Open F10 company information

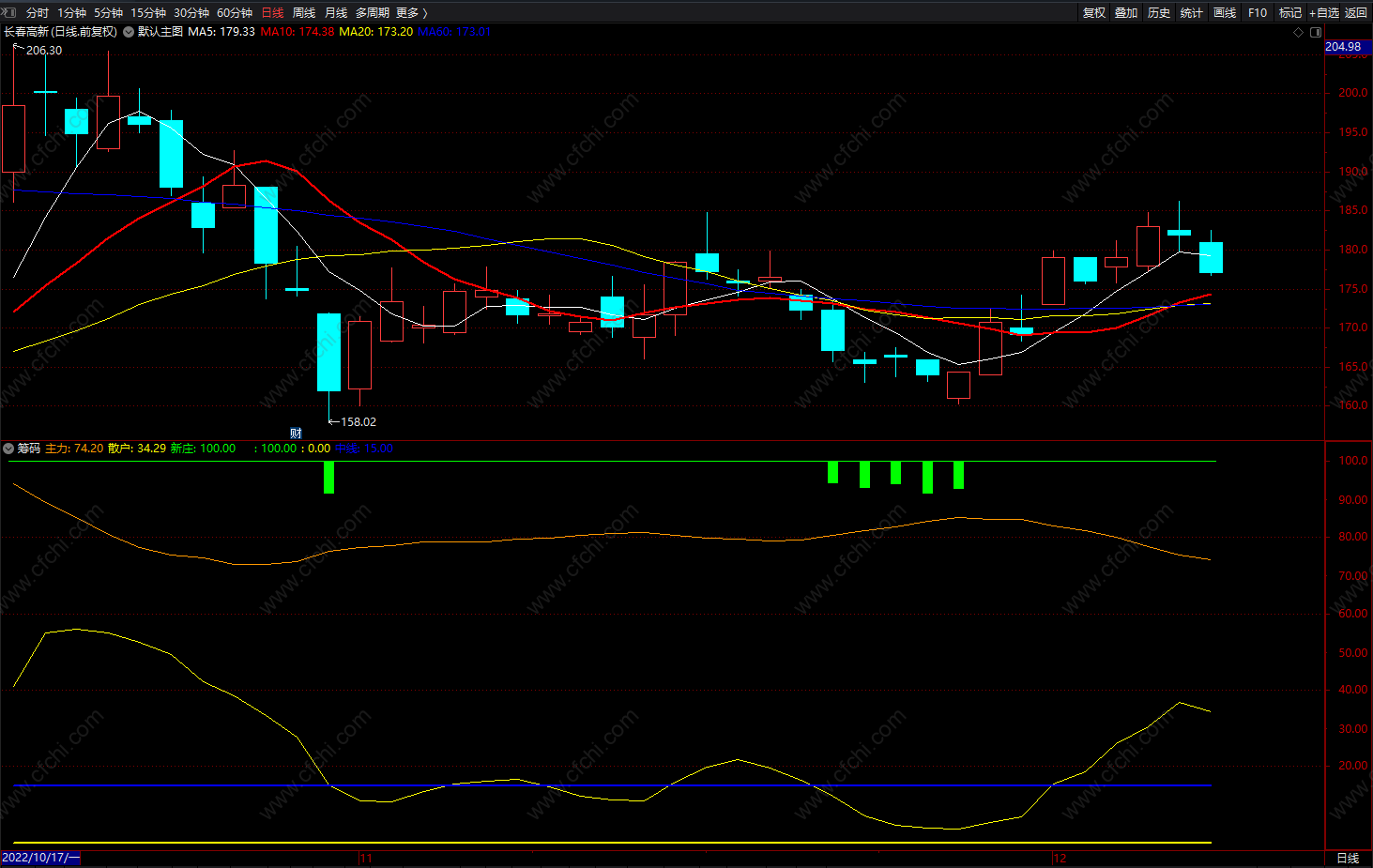(1258, 13)
